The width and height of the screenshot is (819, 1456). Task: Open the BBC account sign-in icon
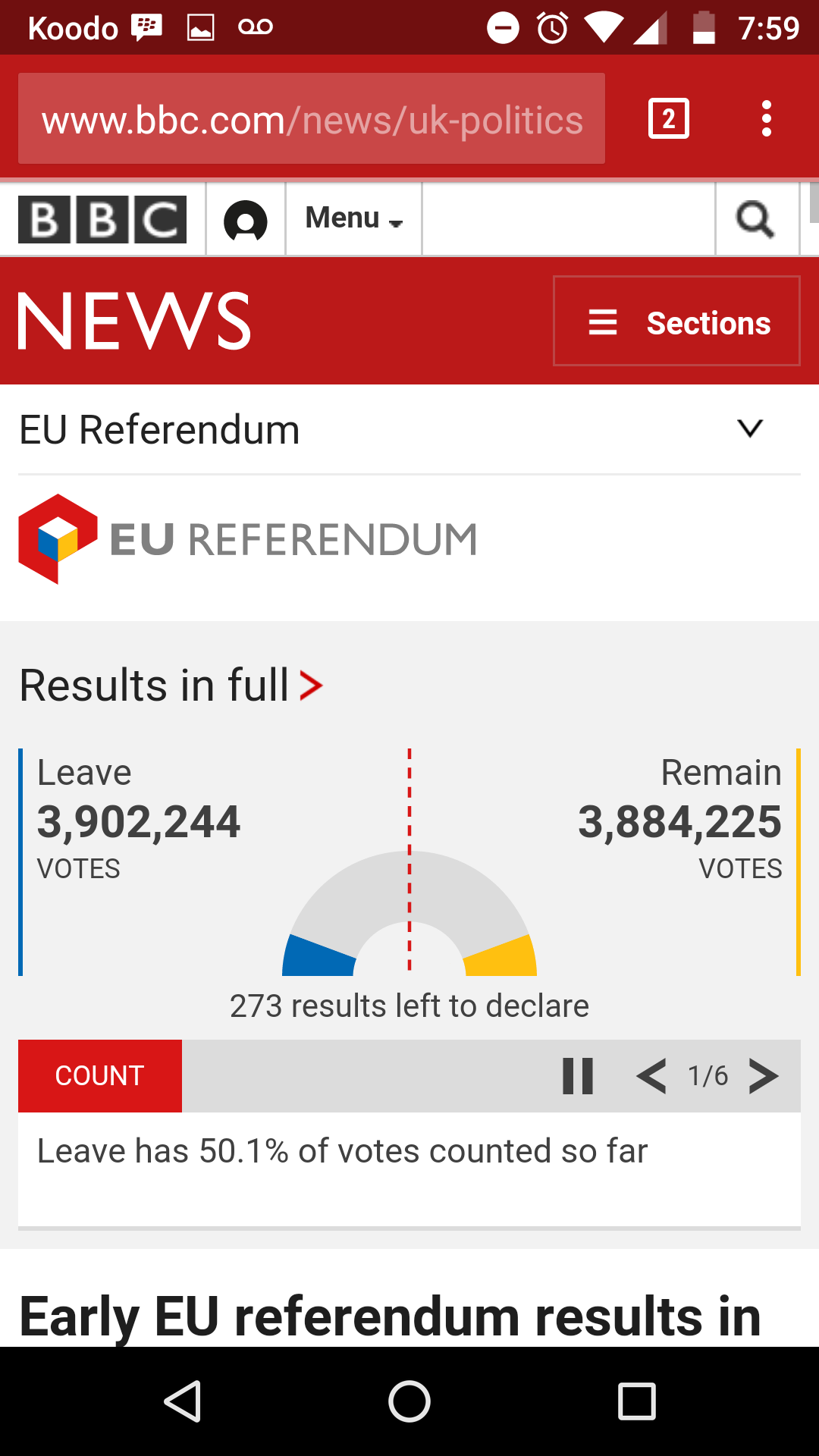coord(246,221)
